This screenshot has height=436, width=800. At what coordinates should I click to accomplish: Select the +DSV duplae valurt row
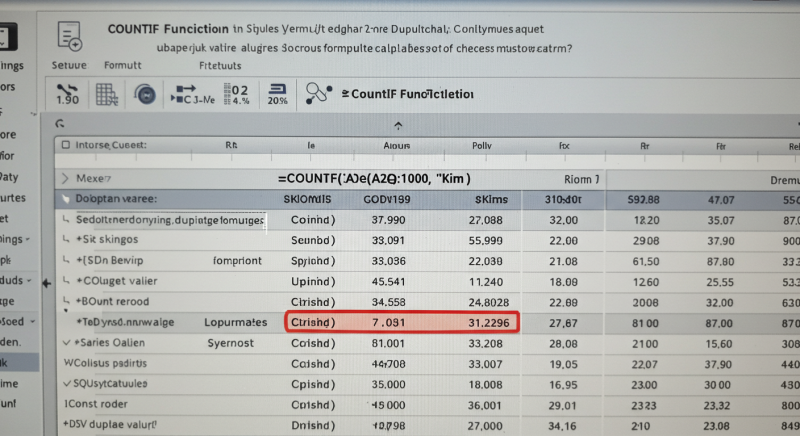click(x=110, y=424)
